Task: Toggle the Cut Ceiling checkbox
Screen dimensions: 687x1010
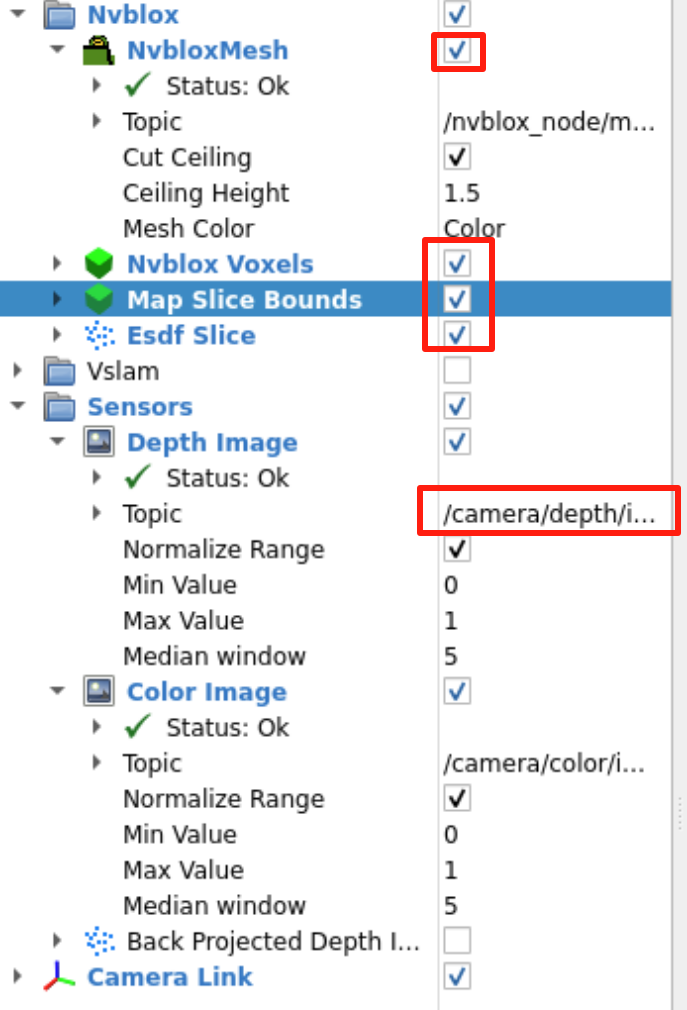Action: pos(457,158)
